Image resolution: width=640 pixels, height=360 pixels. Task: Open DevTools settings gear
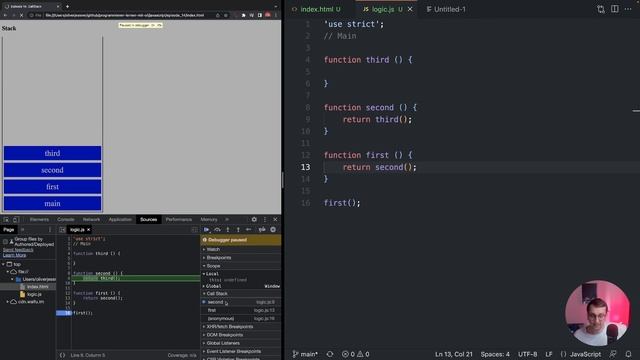point(254,220)
